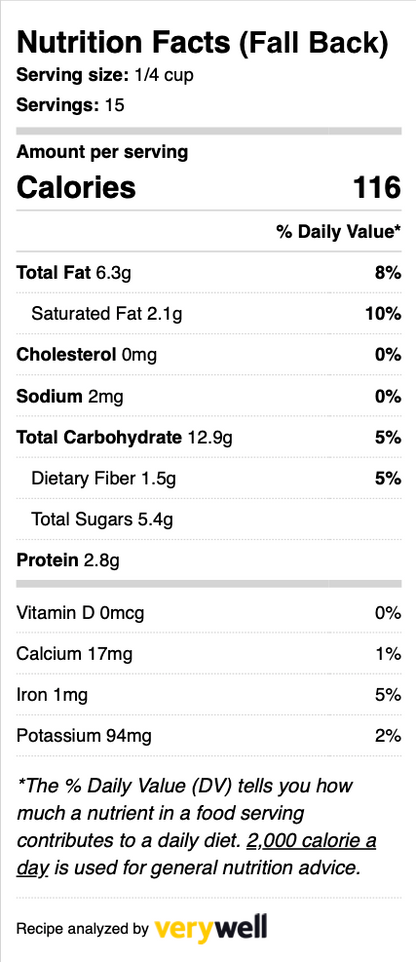Viewport: 416px width, 962px height.
Task: Click the Recipe analyzed by text
Action: 82,929
